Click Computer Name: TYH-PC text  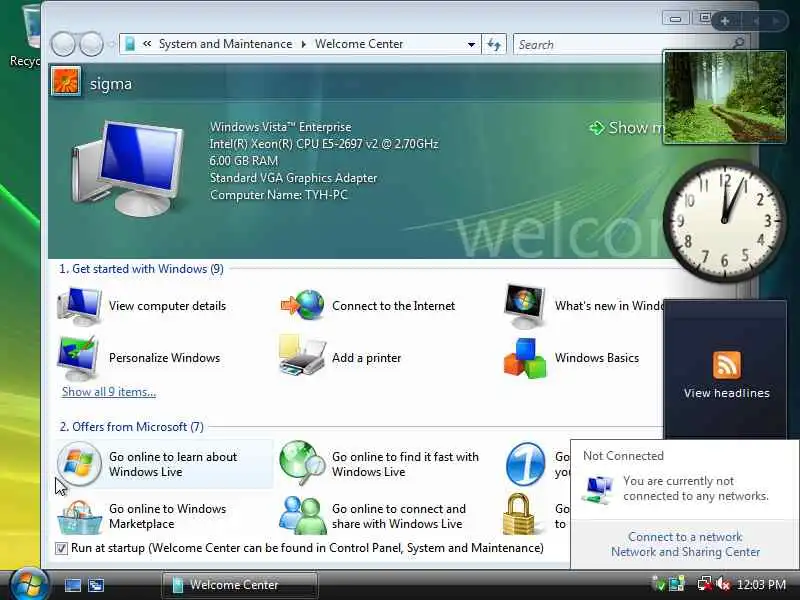[x=279, y=195]
